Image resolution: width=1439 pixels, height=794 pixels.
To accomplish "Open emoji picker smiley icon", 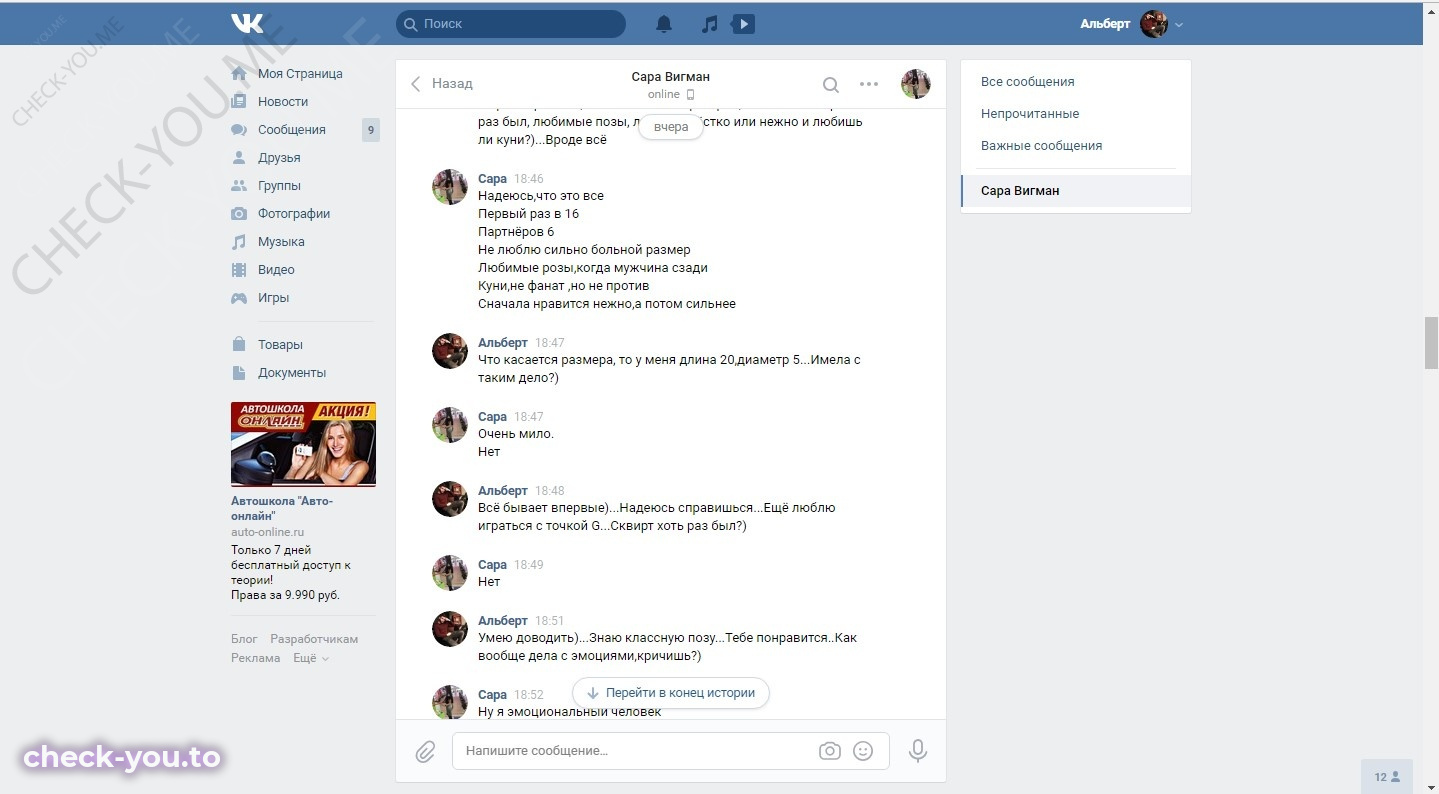I will coord(863,751).
